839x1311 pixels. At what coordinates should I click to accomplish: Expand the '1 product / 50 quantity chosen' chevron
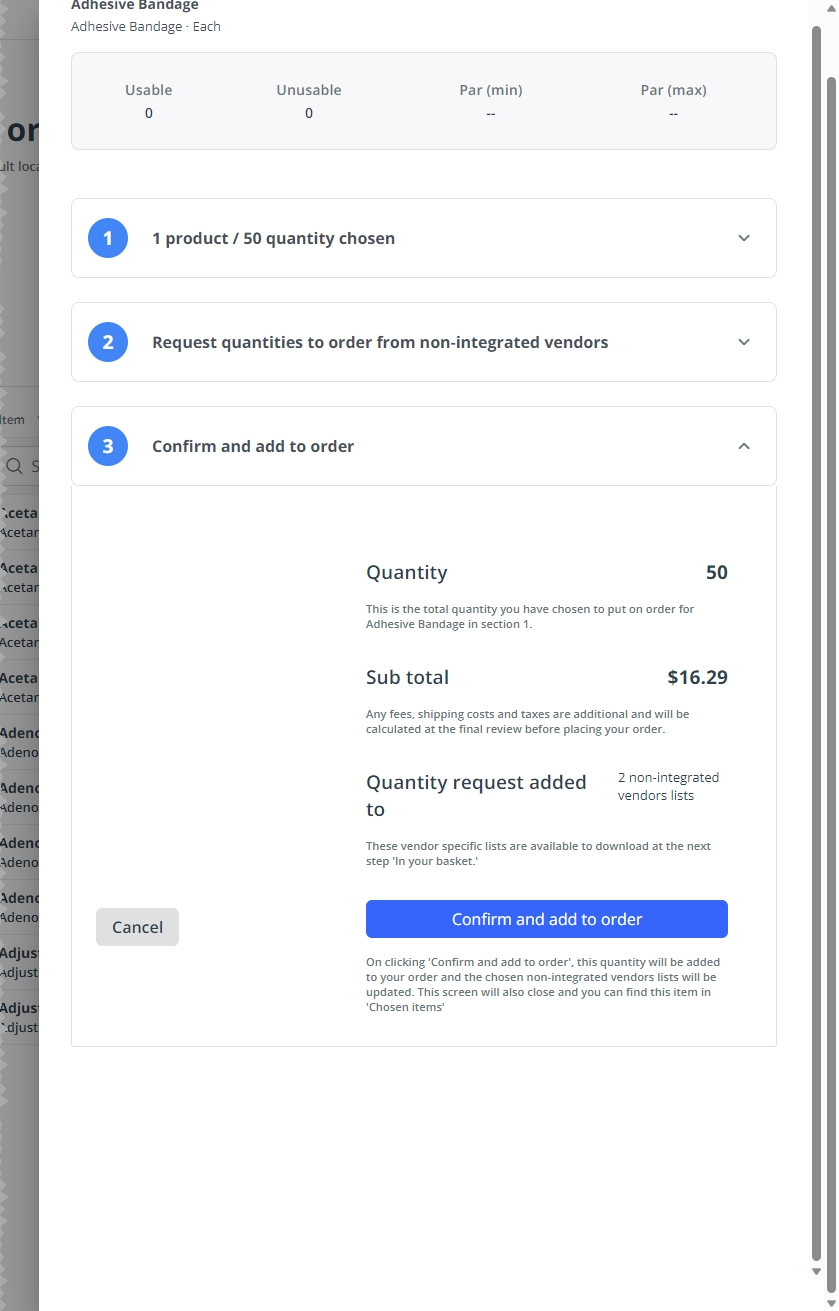click(744, 238)
